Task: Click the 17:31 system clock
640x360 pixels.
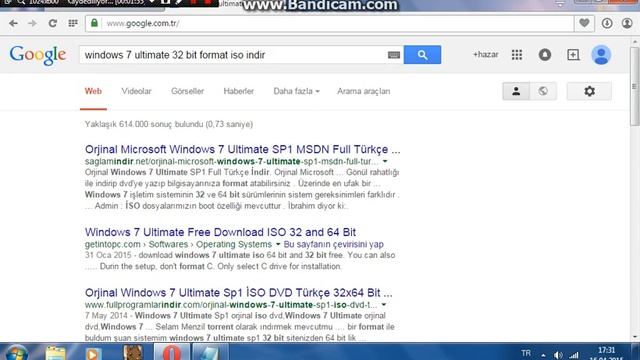Action: point(607,351)
